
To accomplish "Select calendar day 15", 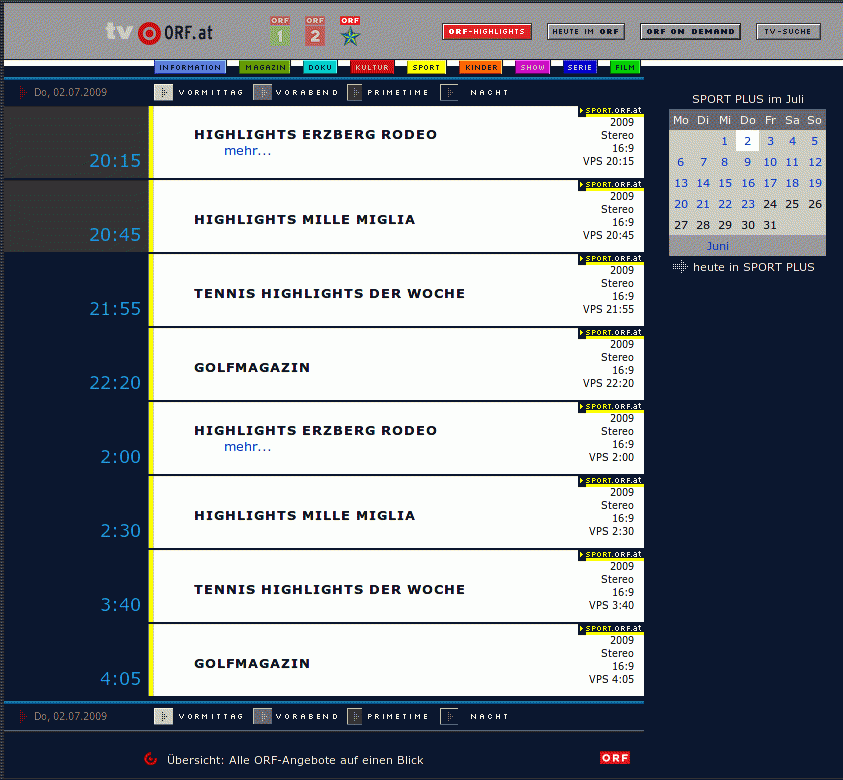I will pyautogui.click(x=725, y=183).
